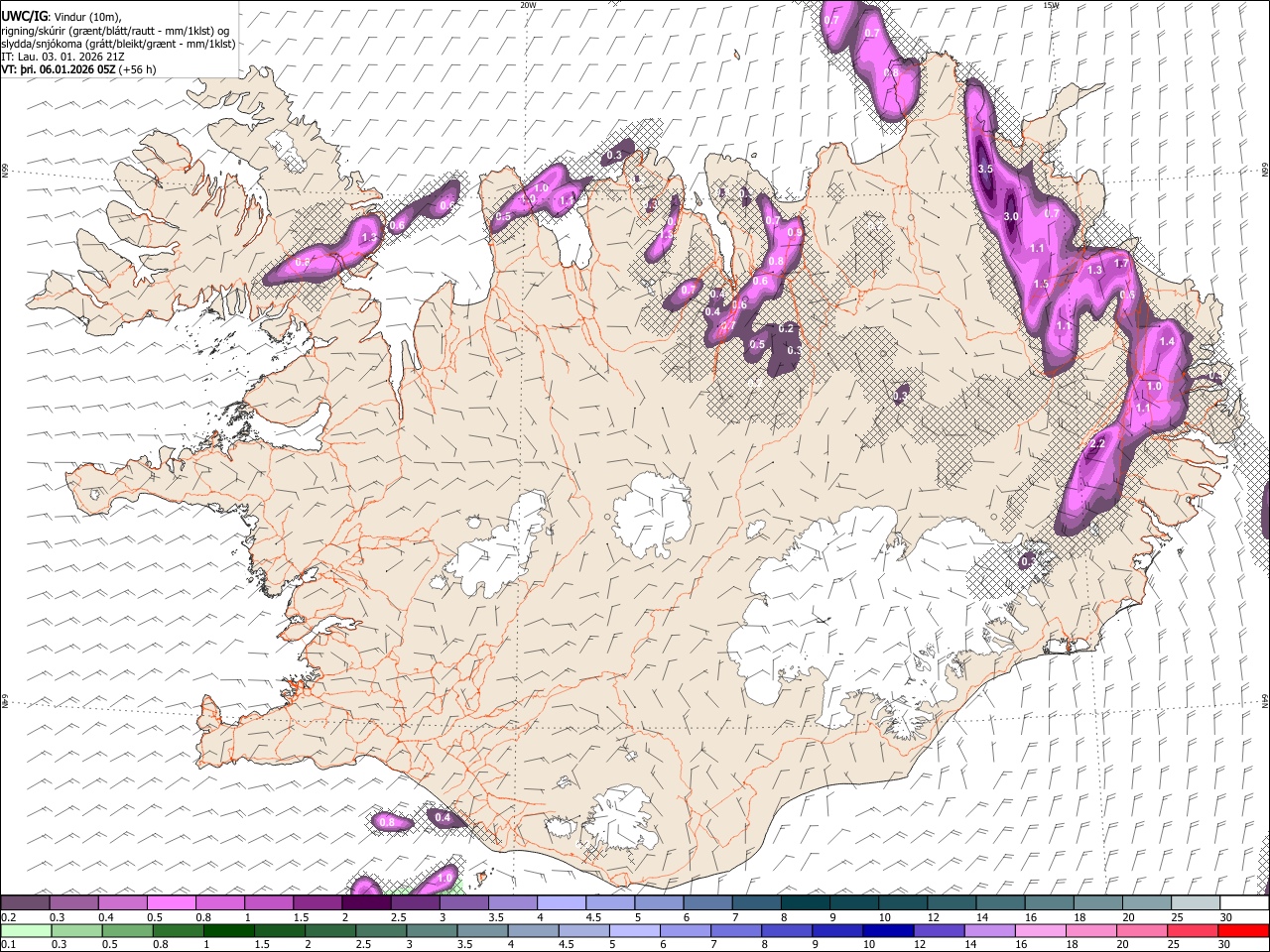
Task: Click the palest green 0.1 swatch, lower legend
Action: coord(26,930)
